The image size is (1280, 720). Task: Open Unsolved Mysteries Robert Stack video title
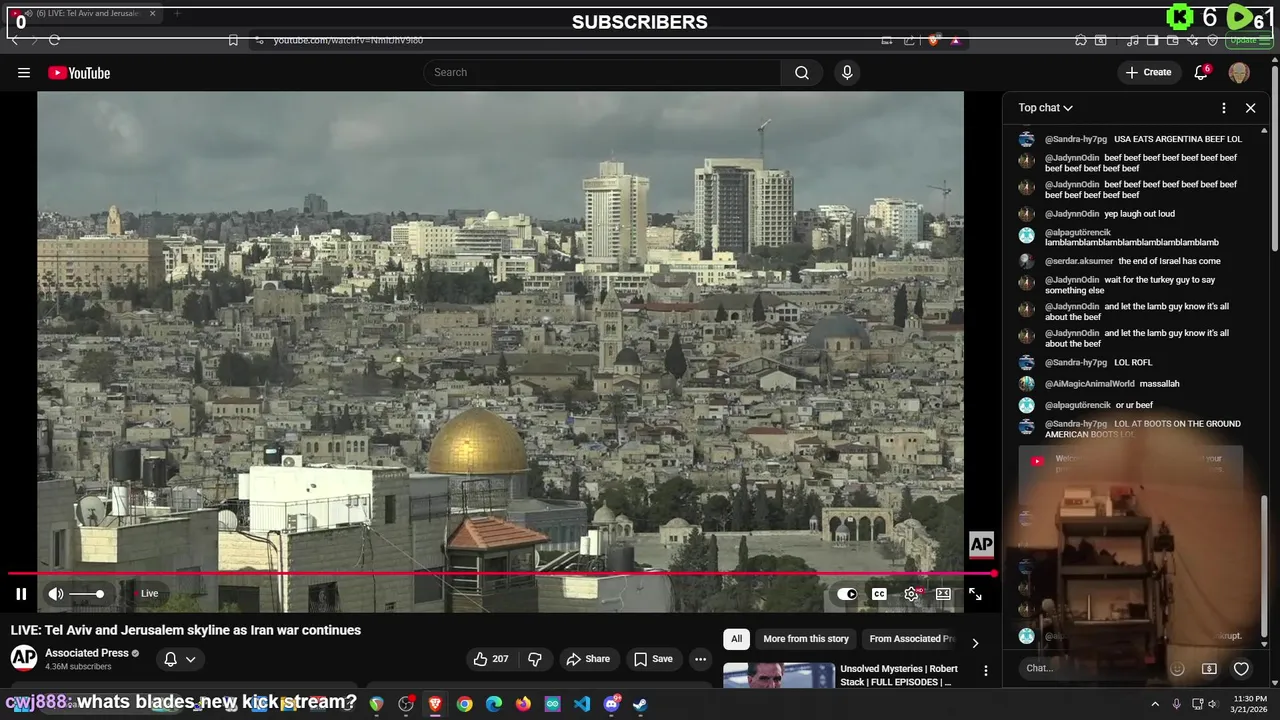(899, 675)
